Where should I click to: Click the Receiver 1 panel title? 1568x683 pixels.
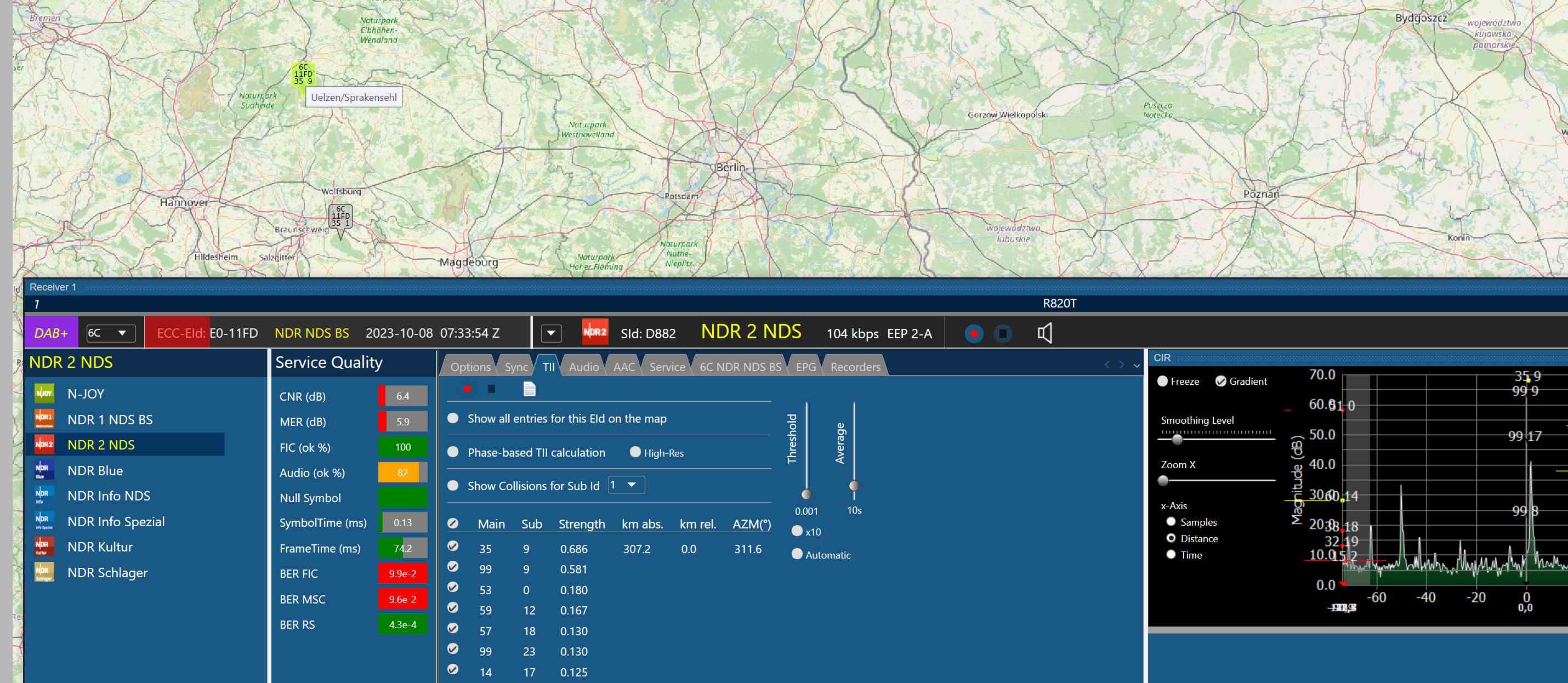[x=53, y=287]
